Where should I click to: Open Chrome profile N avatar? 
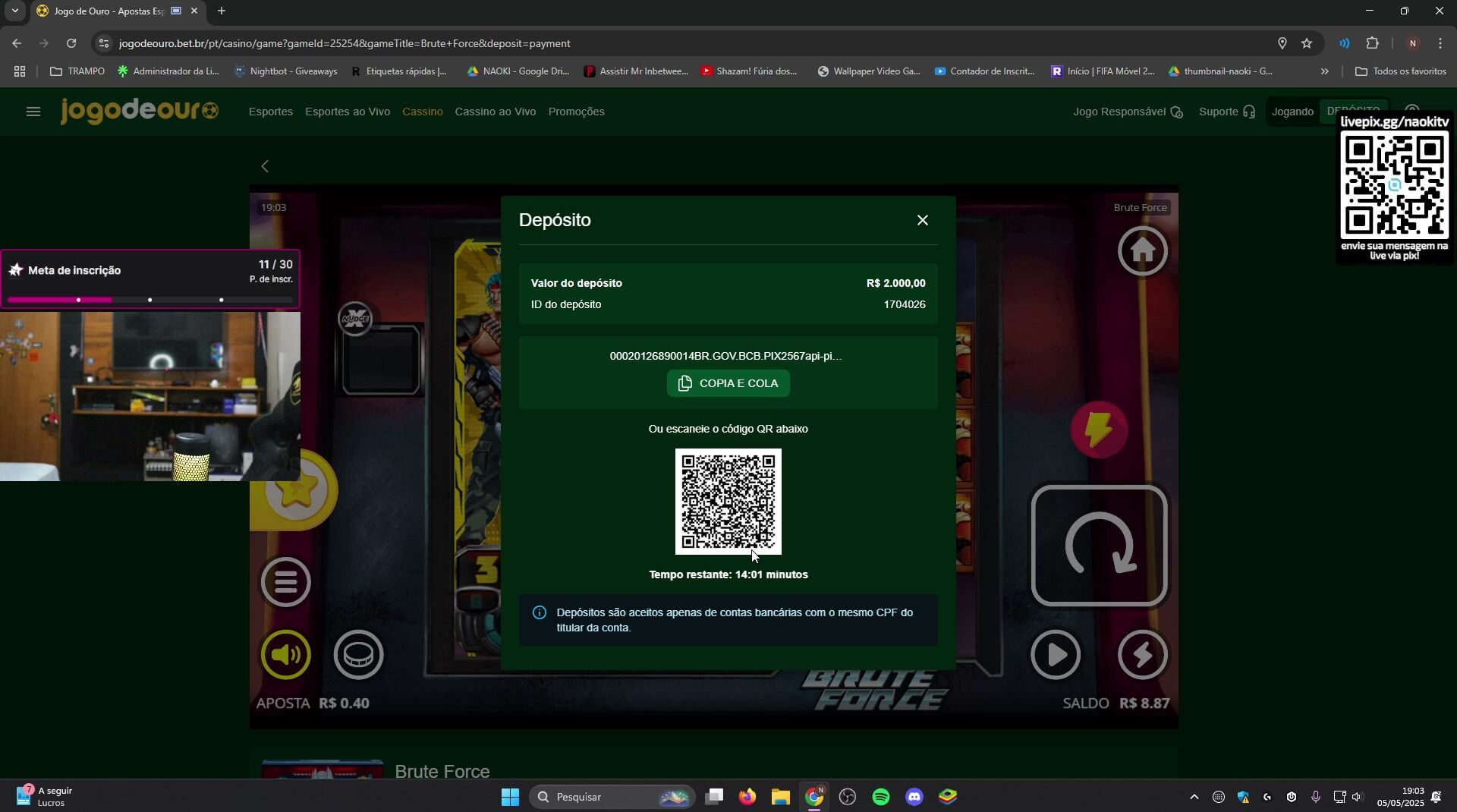tap(1412, 43)
